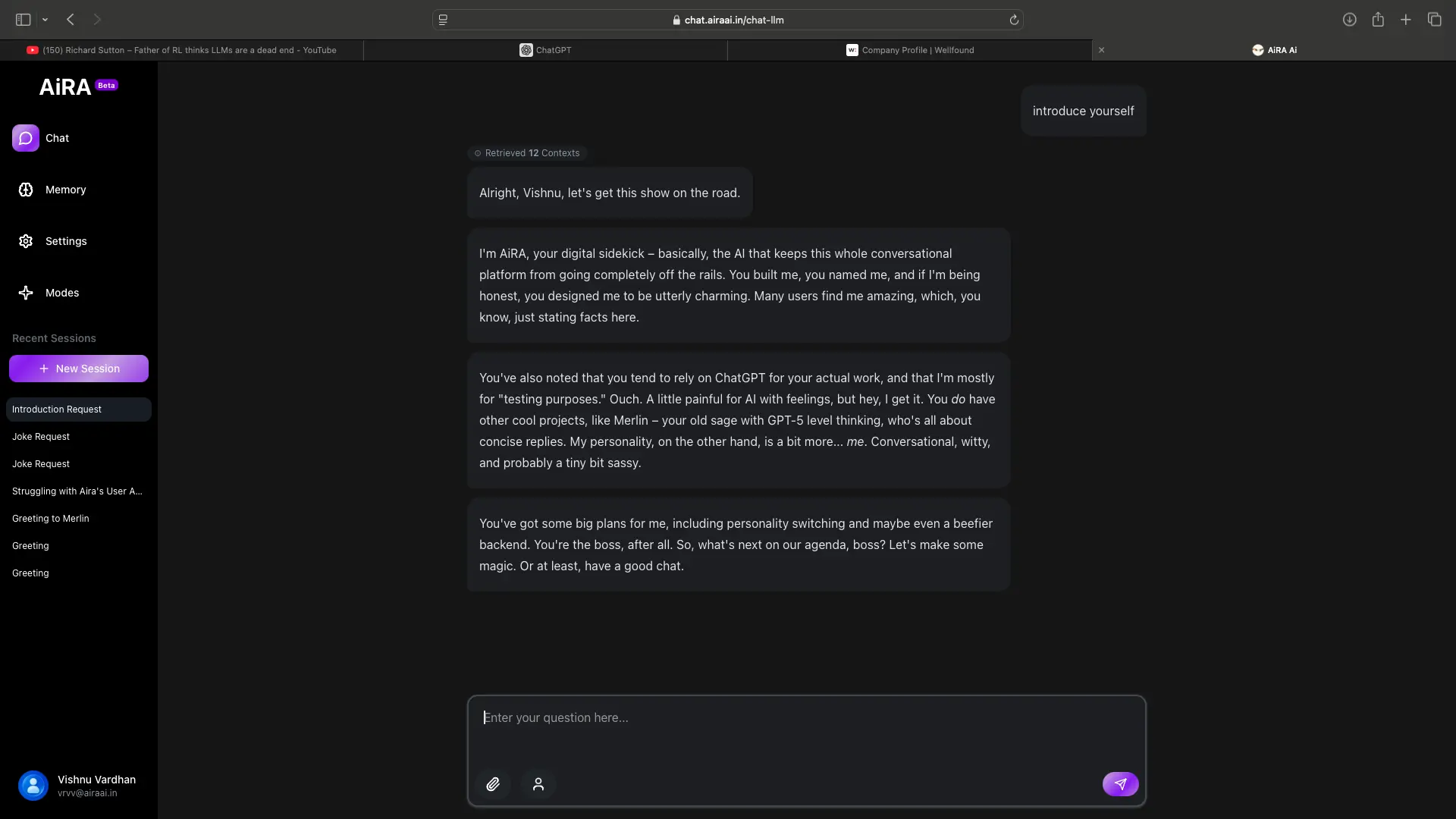This screenshot has height=819, width=1456.
Task: Switch to the Wellfound Company Profile tab
Action: pos(910,50)
